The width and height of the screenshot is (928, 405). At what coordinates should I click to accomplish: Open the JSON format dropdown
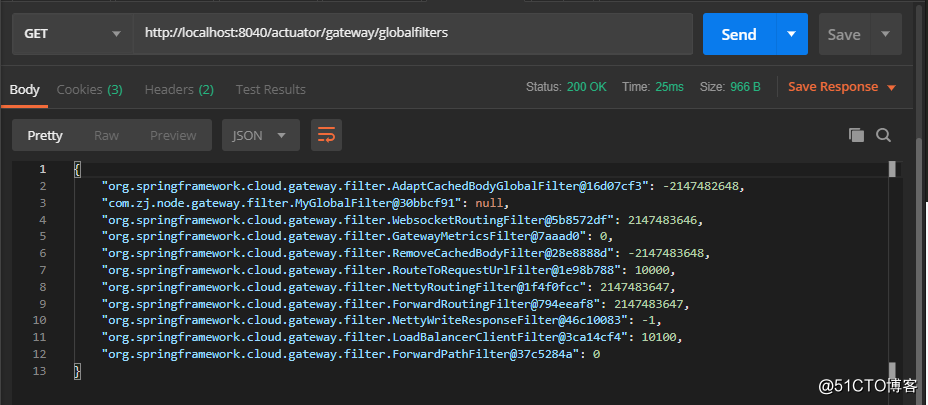(x=260, y=136)
